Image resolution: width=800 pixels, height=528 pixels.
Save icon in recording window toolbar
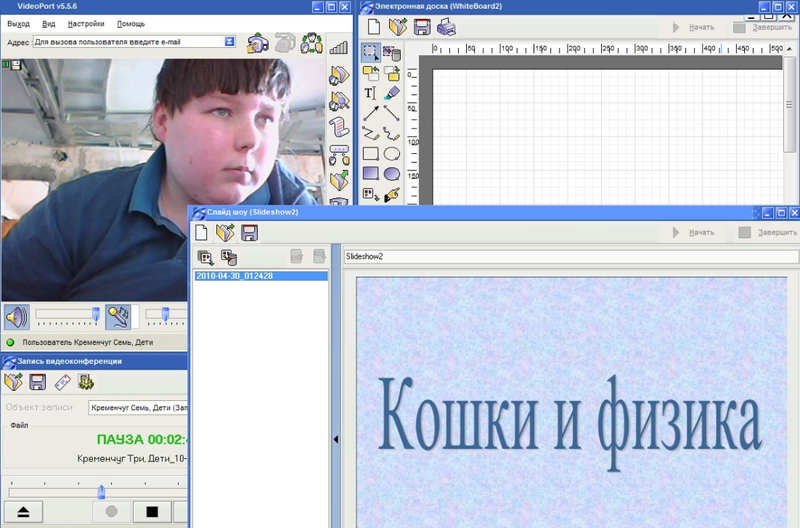tap(38, 382)
